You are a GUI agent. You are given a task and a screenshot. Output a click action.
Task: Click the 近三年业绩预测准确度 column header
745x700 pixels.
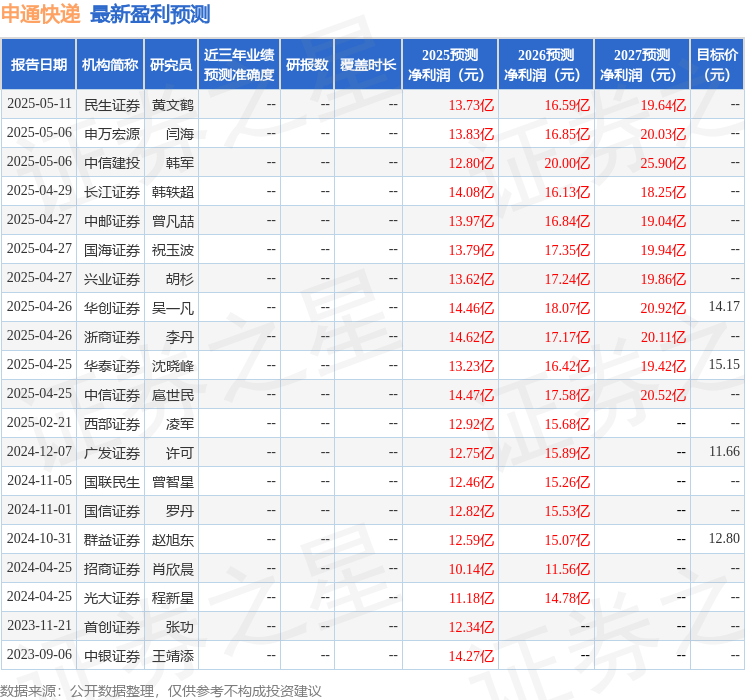(x=238, y=64)
